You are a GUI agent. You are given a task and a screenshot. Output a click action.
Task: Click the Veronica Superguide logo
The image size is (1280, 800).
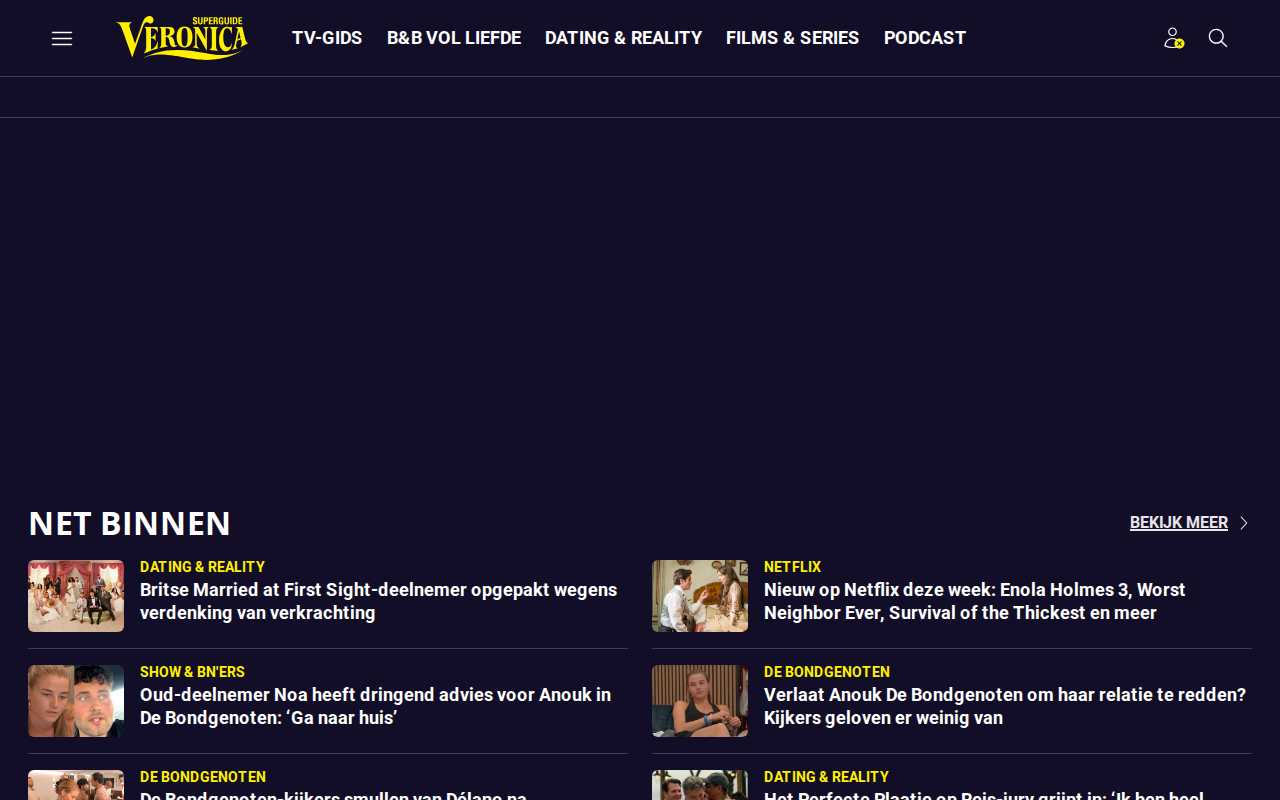pyautogui.click(x=183, y=38)
